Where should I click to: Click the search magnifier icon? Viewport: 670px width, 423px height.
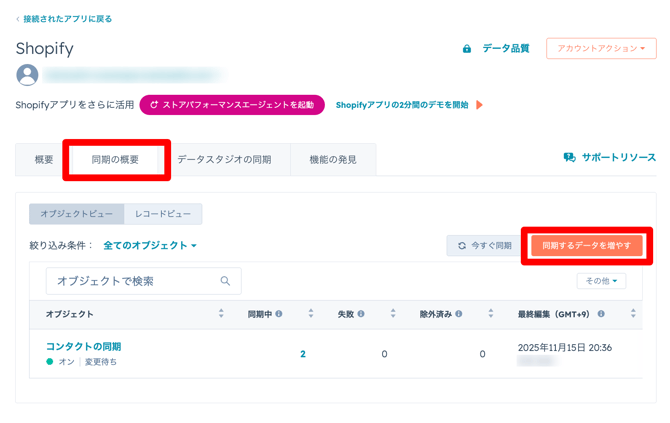pos(225,281)
